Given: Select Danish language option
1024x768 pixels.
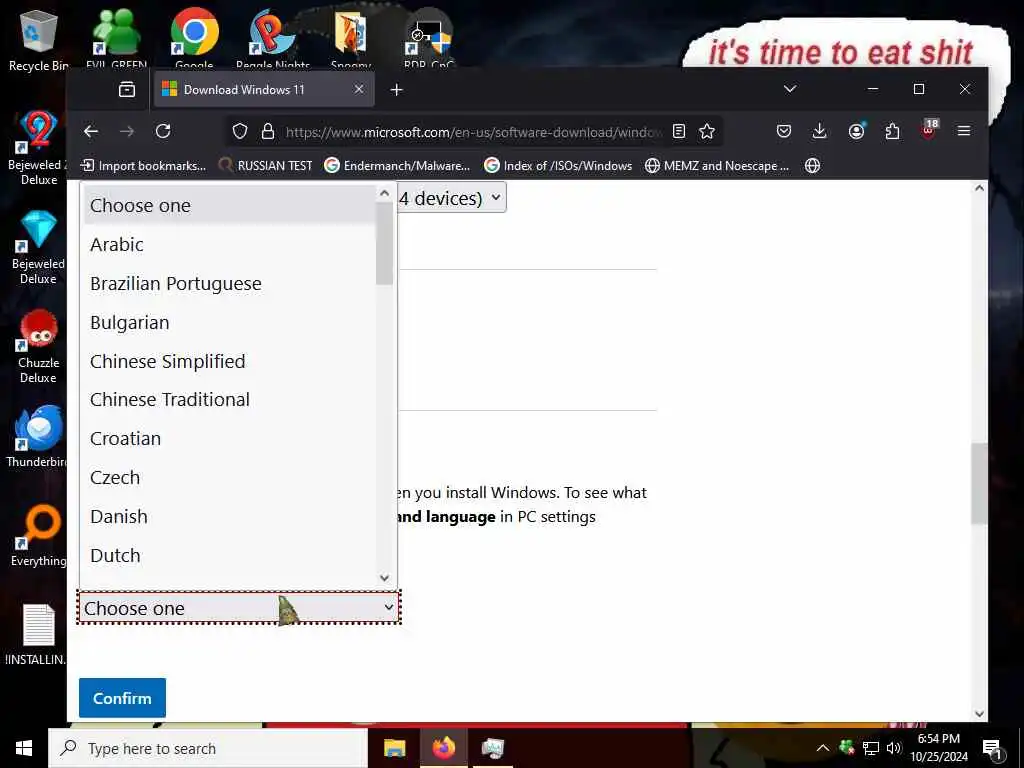Looking at the screenshot, I should pos(229,517).
